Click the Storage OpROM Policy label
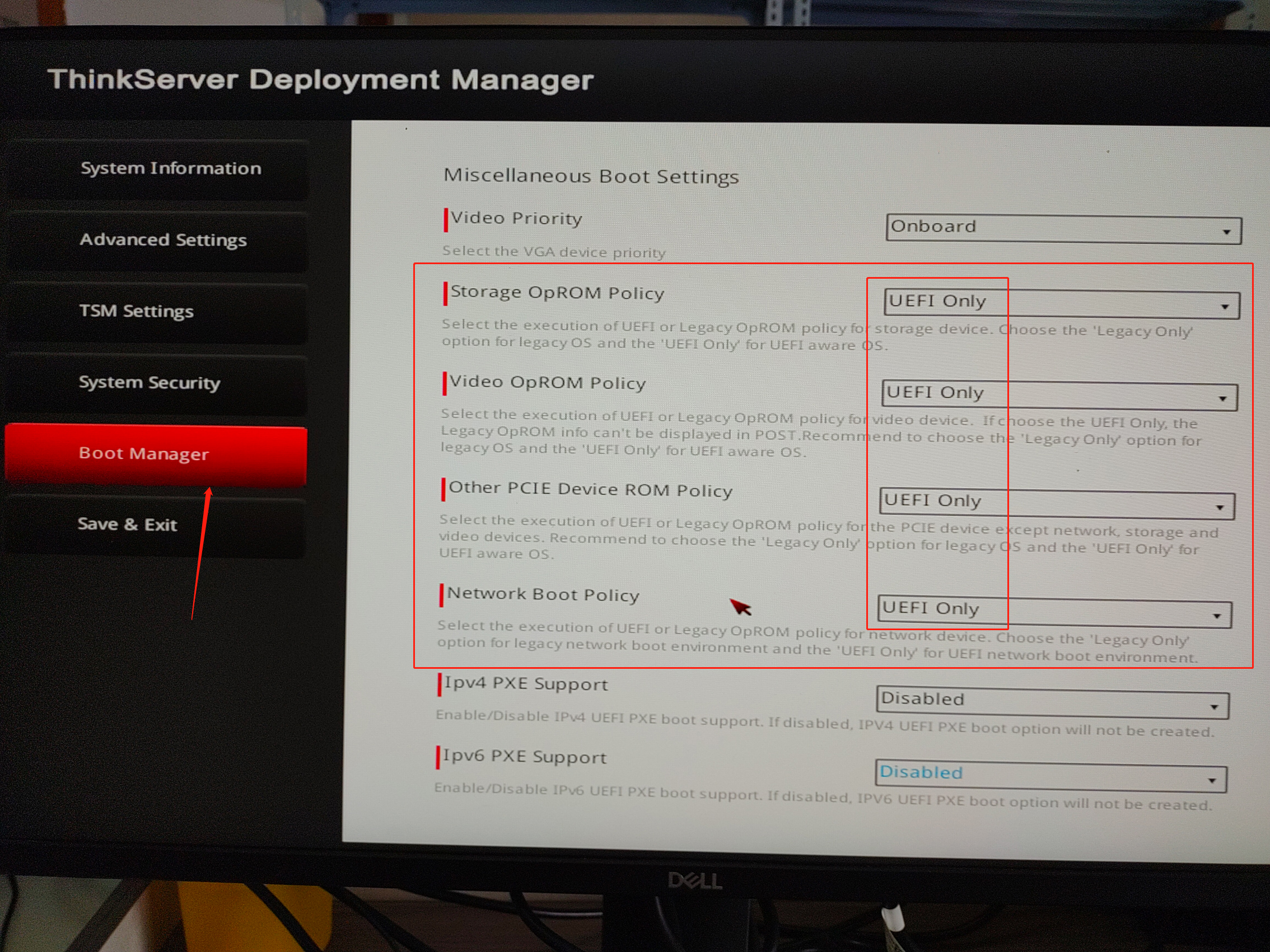 (557, 293)
